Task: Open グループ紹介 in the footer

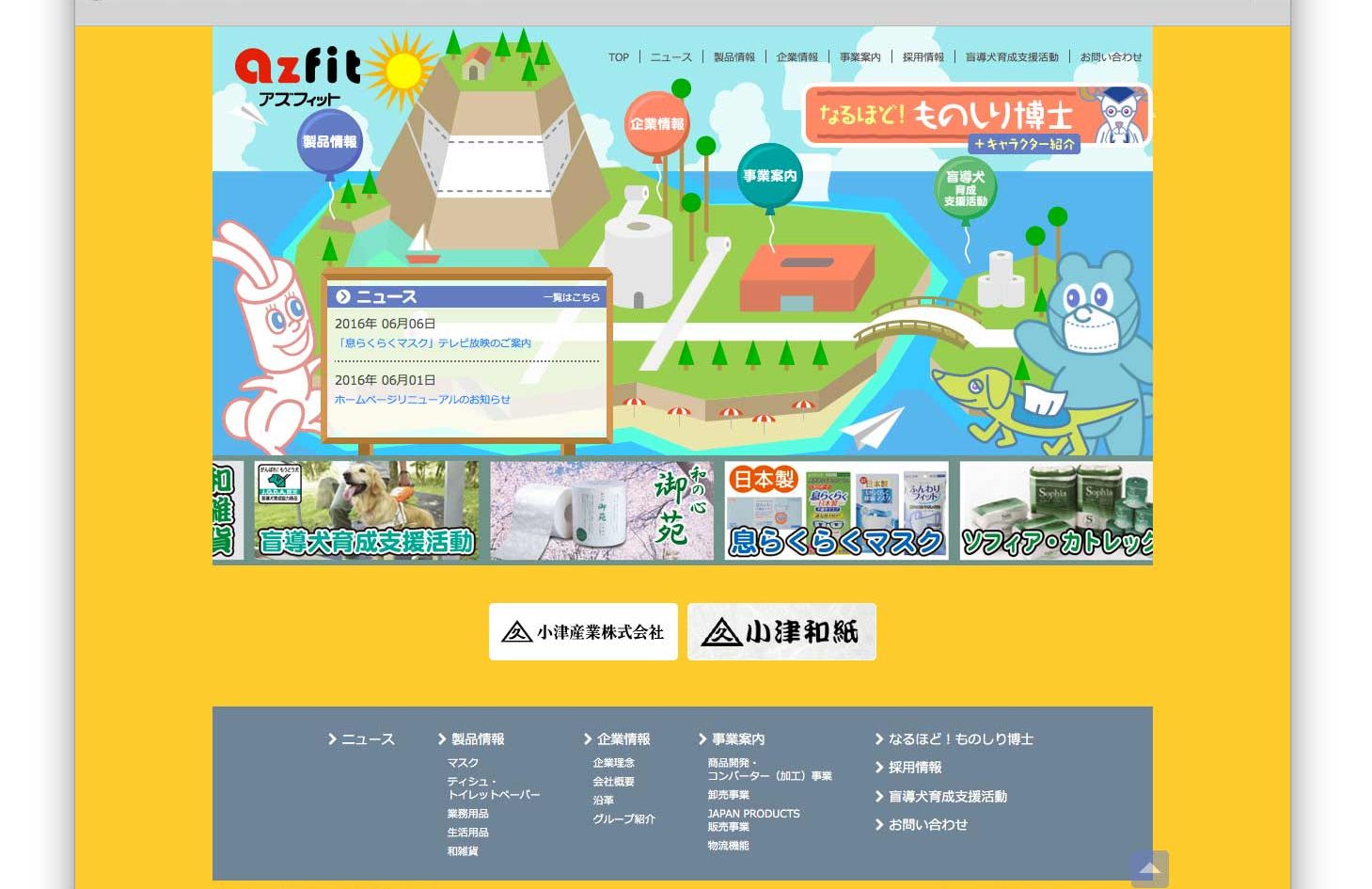Action: click(623, 819)
